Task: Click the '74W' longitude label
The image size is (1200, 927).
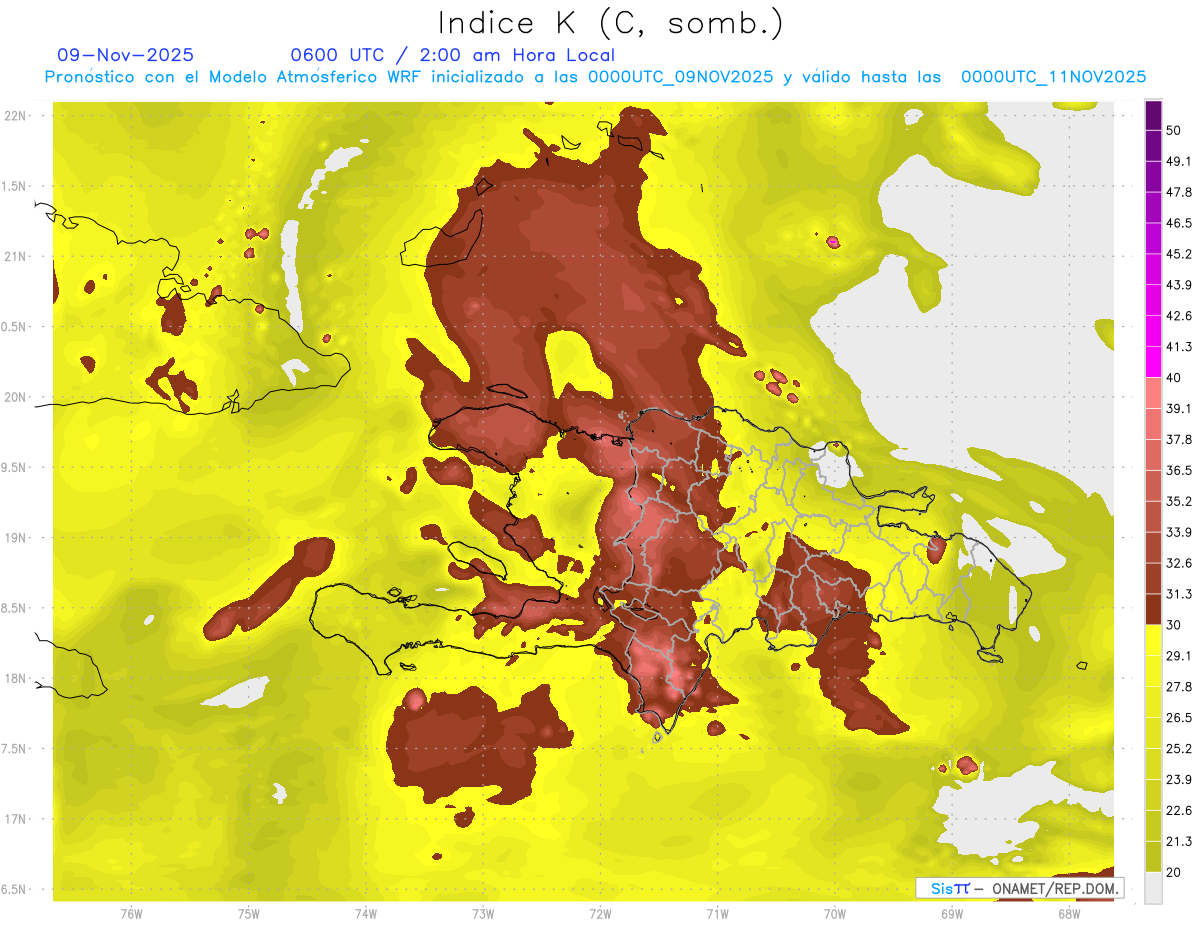Action: click(366, 913)
